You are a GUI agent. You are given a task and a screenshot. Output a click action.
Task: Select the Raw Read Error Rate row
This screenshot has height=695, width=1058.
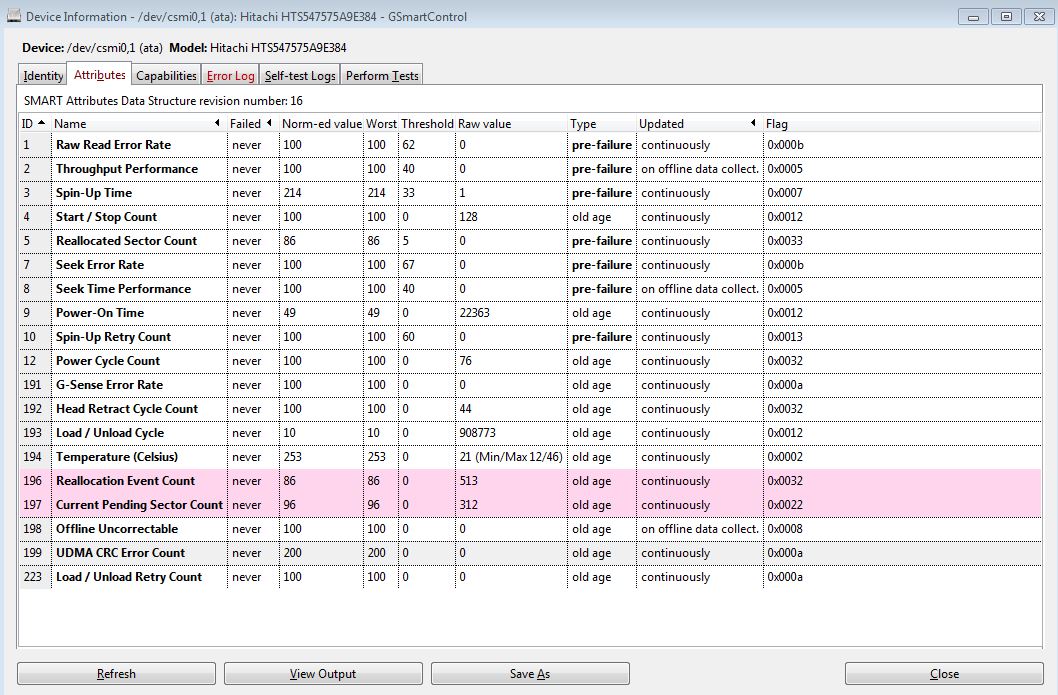(x=530, y=145)
